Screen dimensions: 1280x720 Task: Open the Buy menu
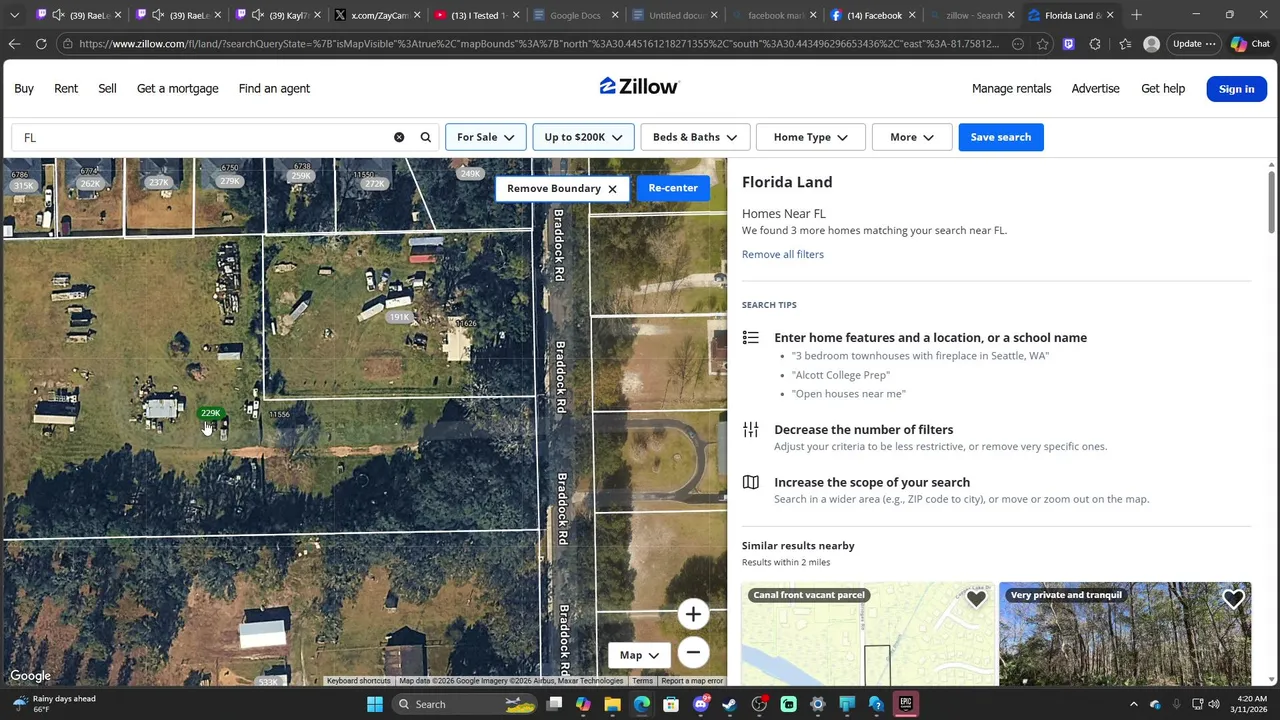point(24,88)
